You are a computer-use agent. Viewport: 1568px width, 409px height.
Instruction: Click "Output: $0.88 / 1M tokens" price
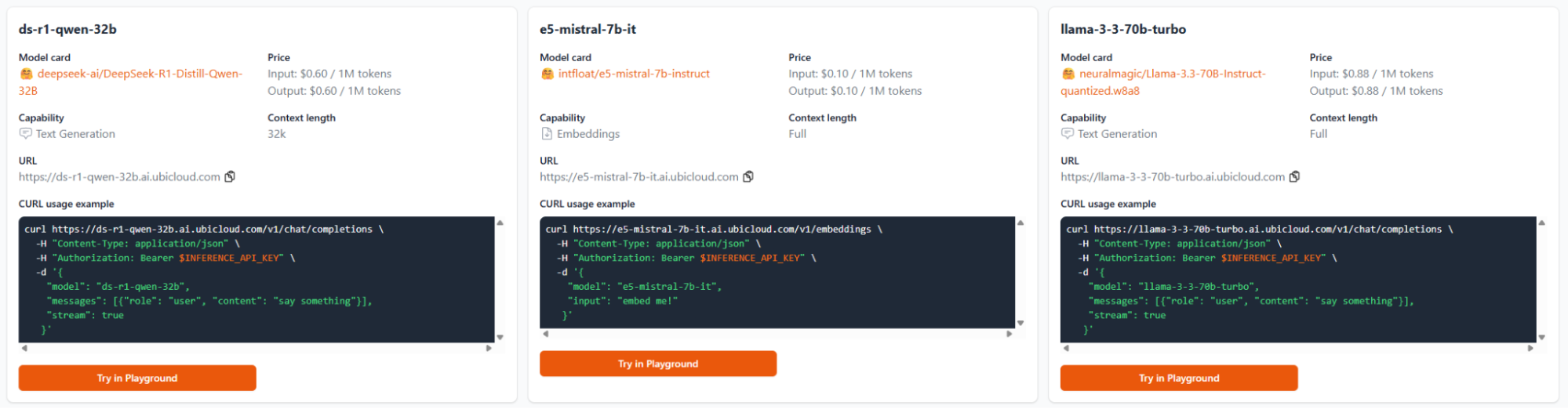[x=1376, y=91]
